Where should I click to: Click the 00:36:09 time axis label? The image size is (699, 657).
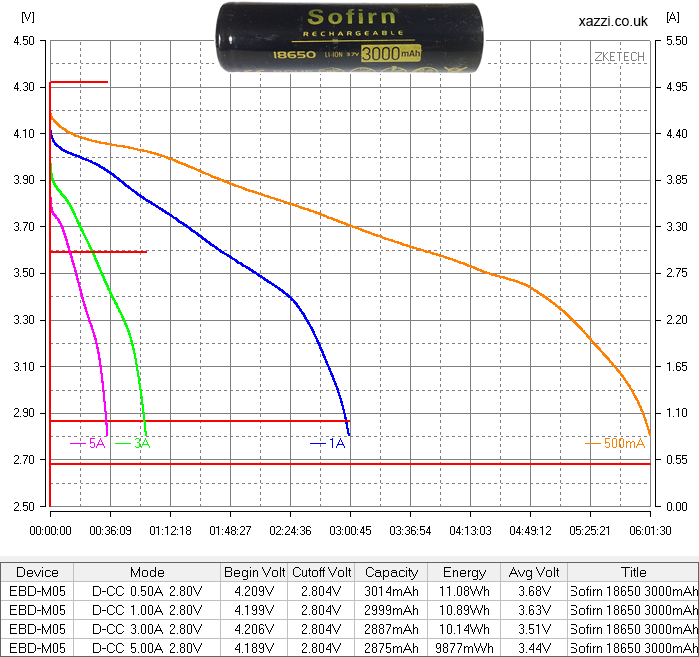(110, 530)
